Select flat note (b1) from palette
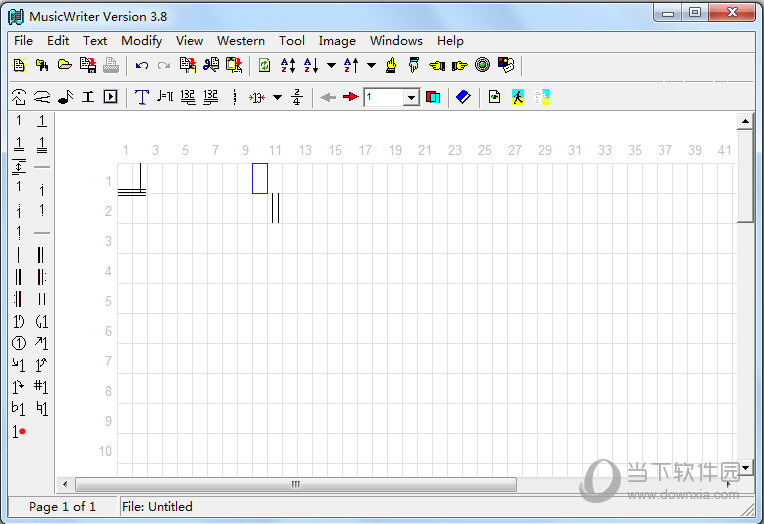Screen dimensions: 764x524 (18, 408)
